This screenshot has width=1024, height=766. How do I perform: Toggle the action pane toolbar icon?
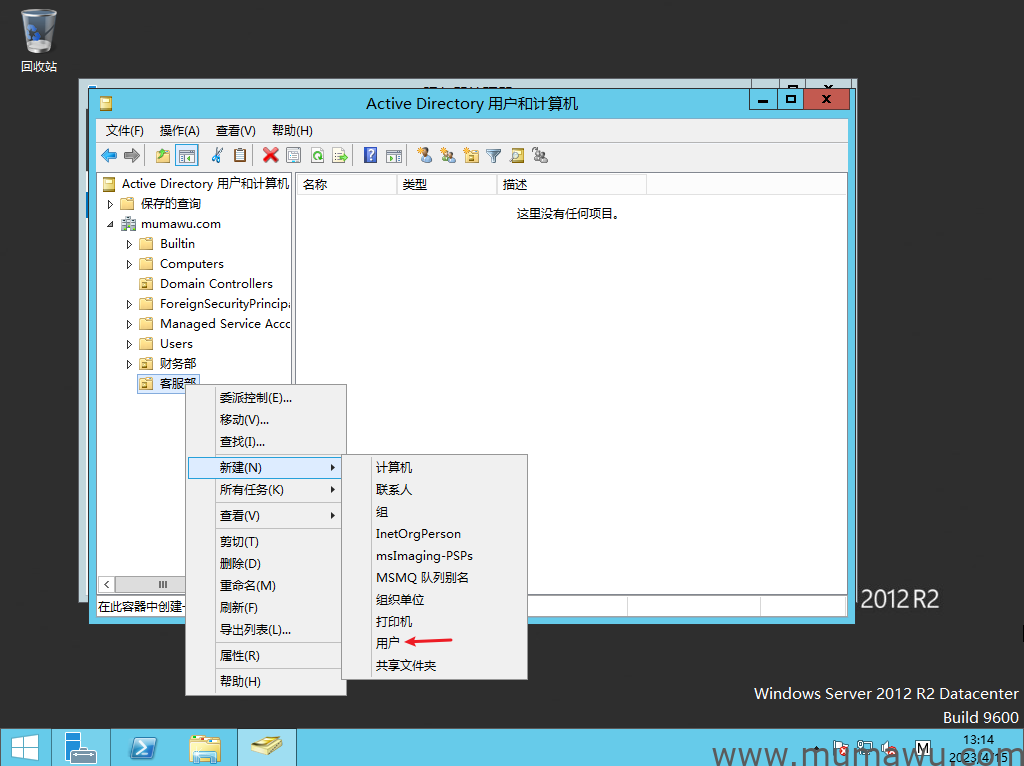click(x=394, y=155)
